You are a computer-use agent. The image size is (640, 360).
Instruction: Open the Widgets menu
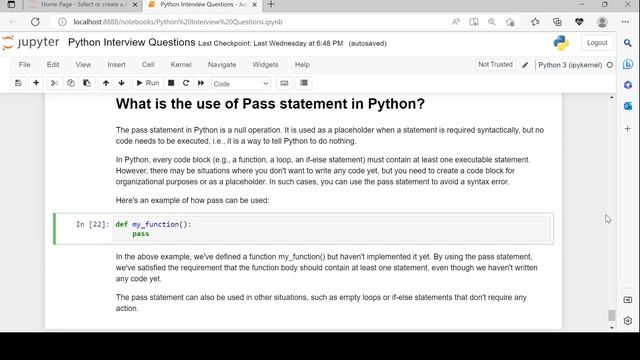[x=265, y=64]
